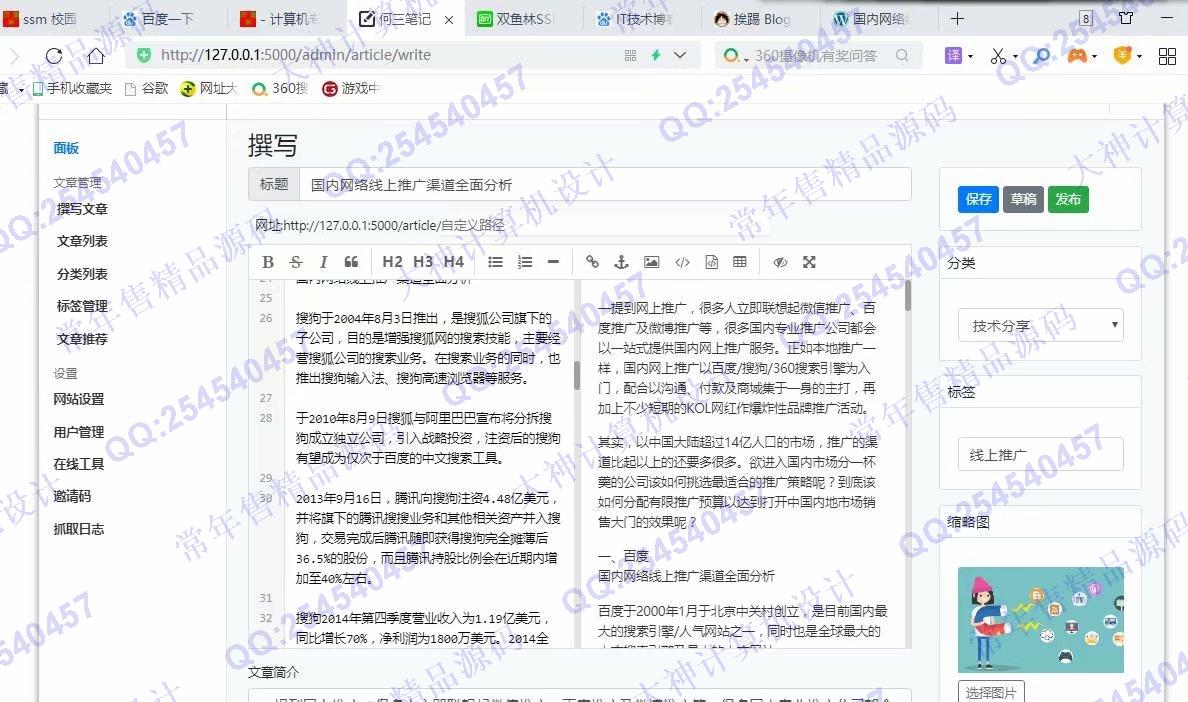Click the article thumbnail preview image
The width and height of the screenshot is (1188, 702).
(x=1041, y=619)
